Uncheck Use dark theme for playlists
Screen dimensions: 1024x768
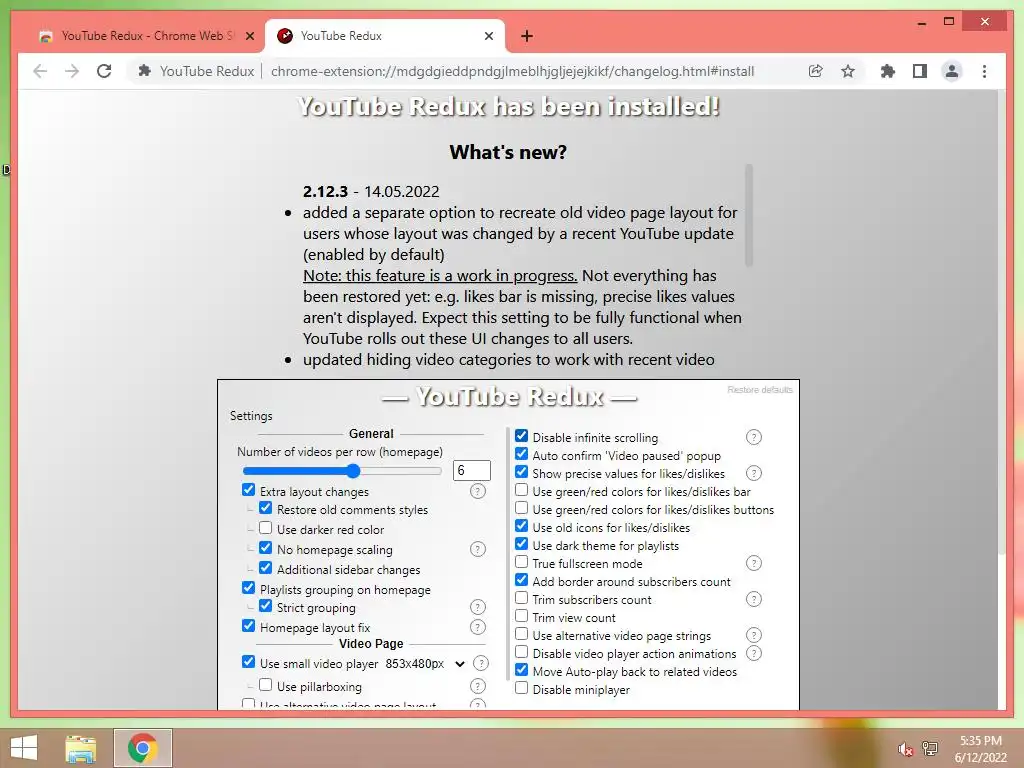[521, 544]
